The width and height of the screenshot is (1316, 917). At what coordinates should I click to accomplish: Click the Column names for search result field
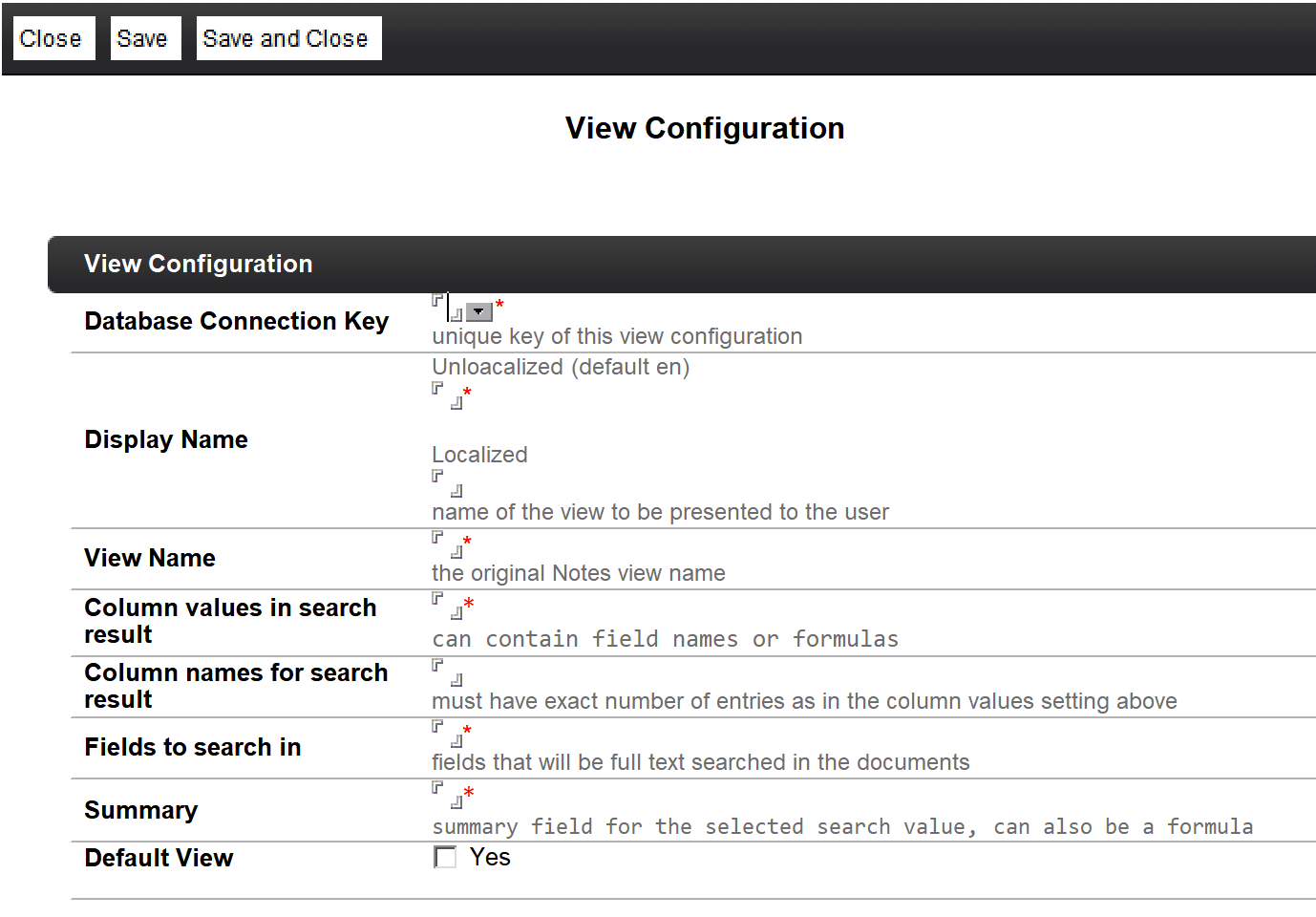[x=447, y=672]
